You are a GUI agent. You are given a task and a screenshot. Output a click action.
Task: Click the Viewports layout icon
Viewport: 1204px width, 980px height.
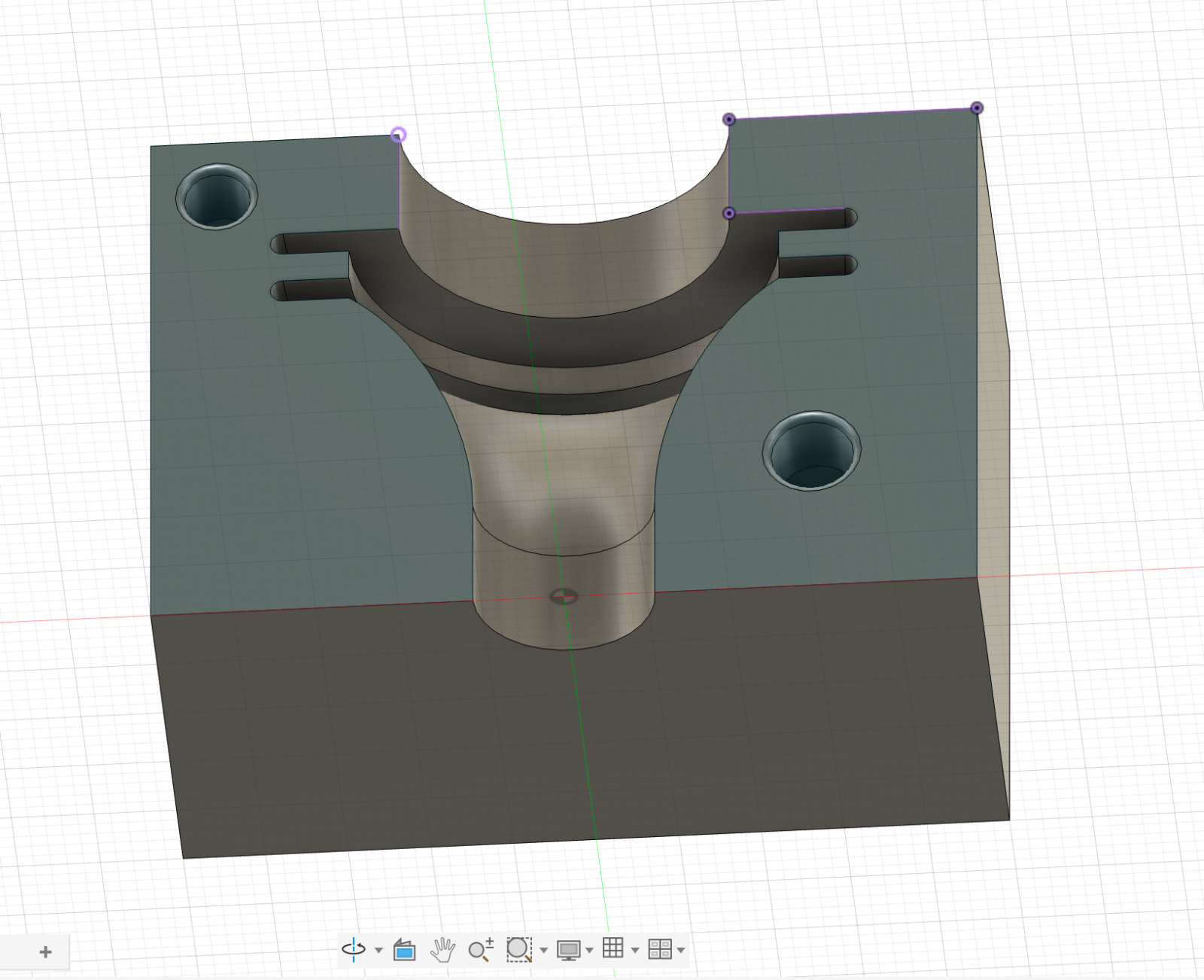pos(660,949)
